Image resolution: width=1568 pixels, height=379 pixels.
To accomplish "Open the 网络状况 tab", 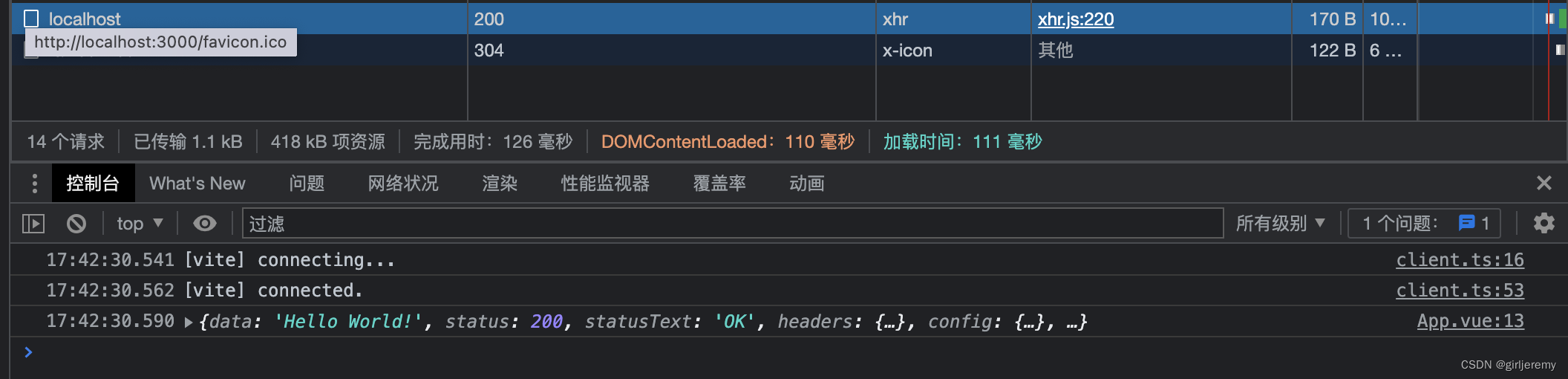I will tap(403, 183).
